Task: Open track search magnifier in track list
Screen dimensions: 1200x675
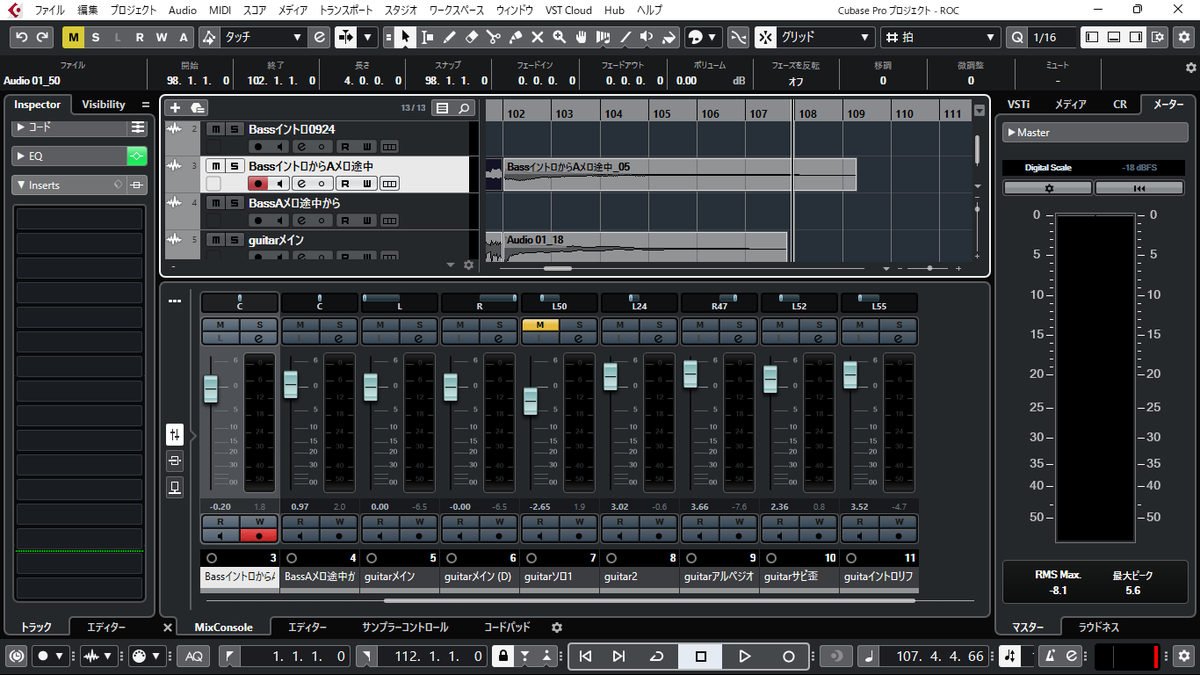Action: [465, 108]
